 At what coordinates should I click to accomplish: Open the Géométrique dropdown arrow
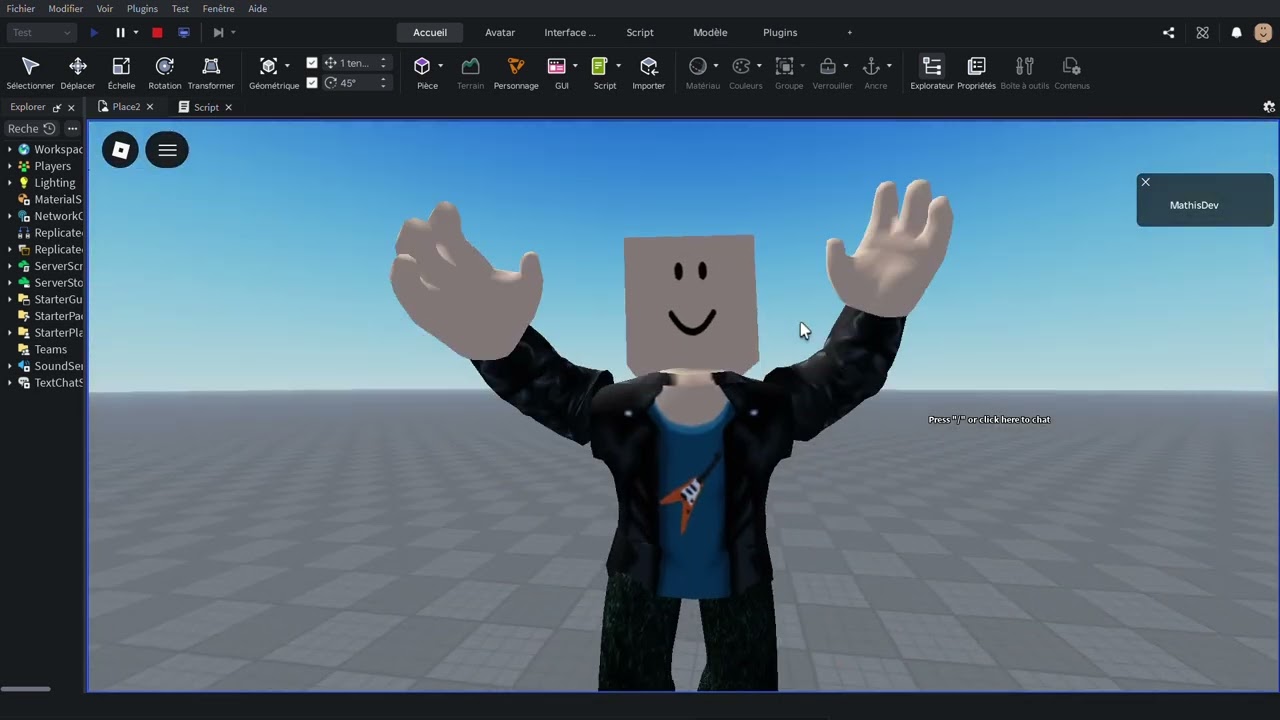287,66
